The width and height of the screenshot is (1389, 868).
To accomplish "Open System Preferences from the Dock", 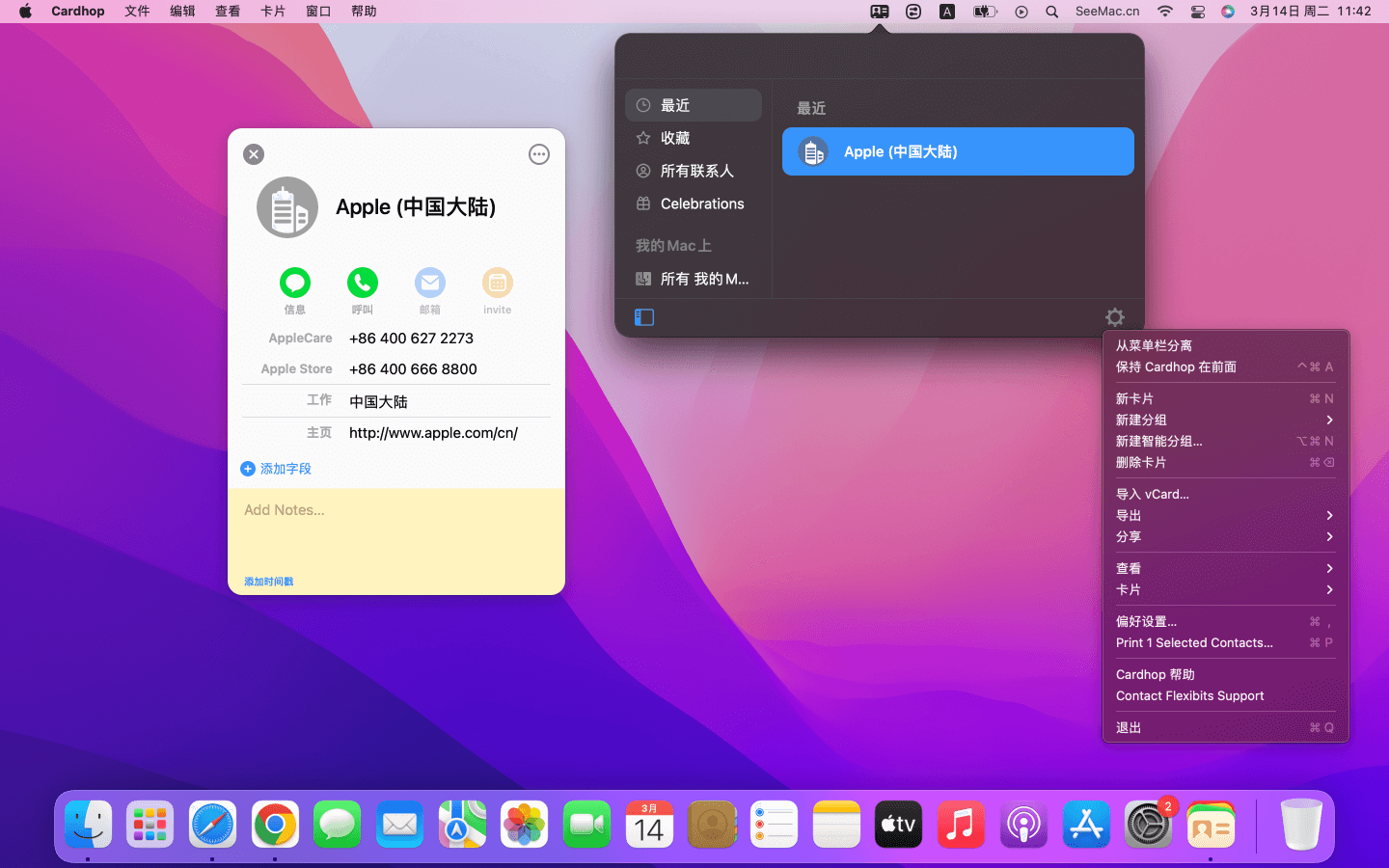I will click(x=1148, y=825).
